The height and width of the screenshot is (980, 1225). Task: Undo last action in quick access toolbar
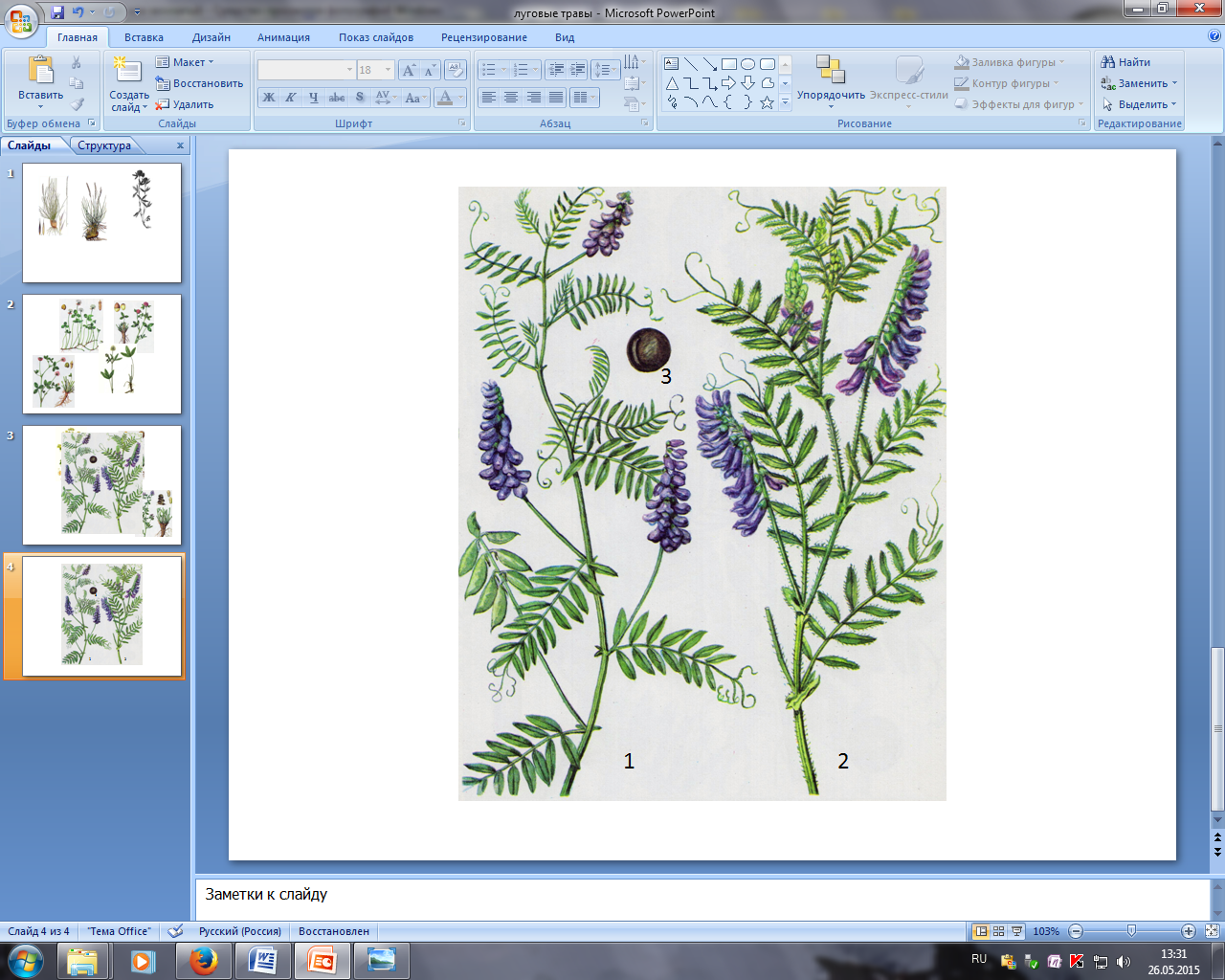tap(78, 12)
